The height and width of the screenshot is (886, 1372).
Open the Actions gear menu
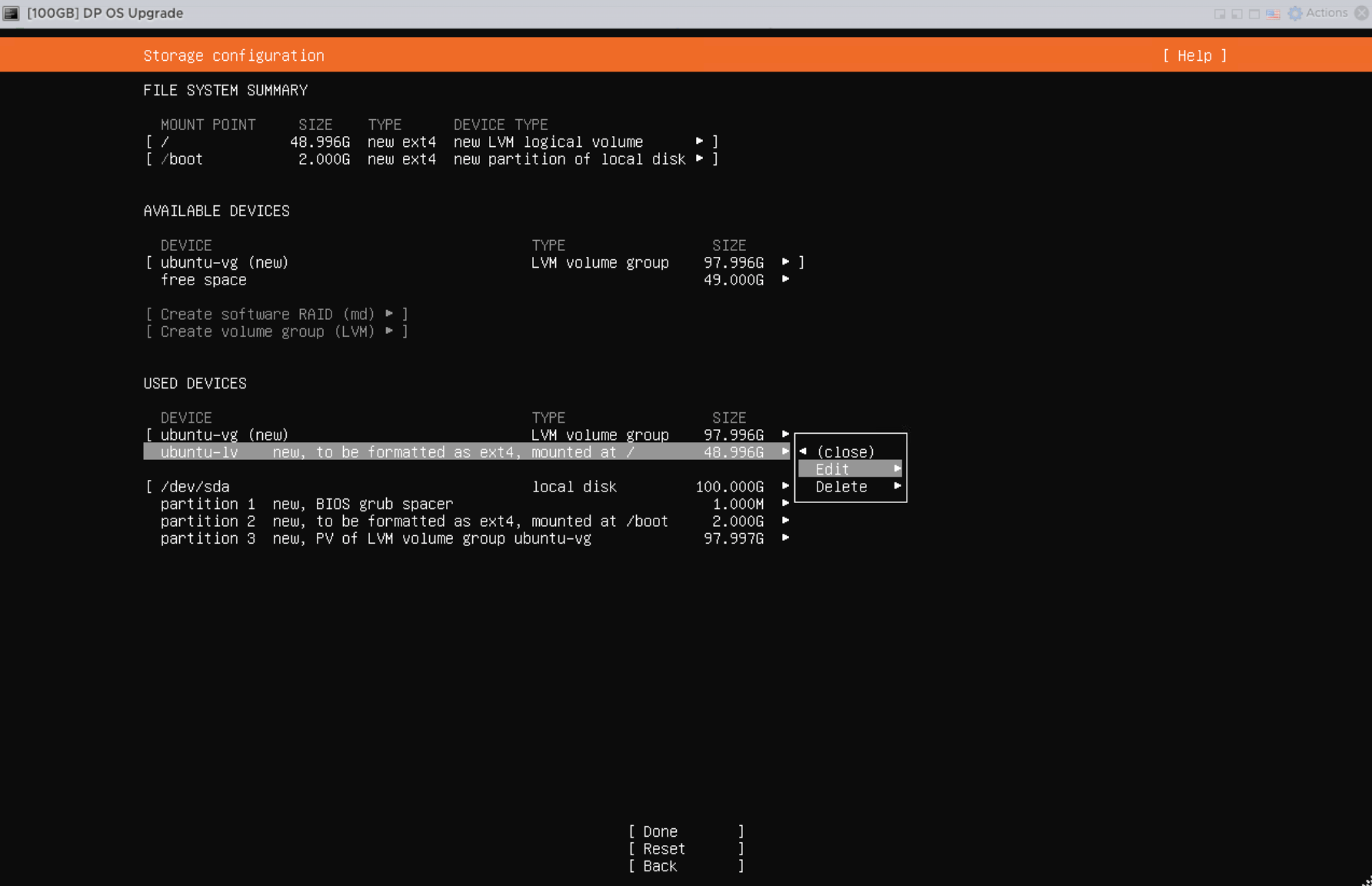tap(1317, 13)
